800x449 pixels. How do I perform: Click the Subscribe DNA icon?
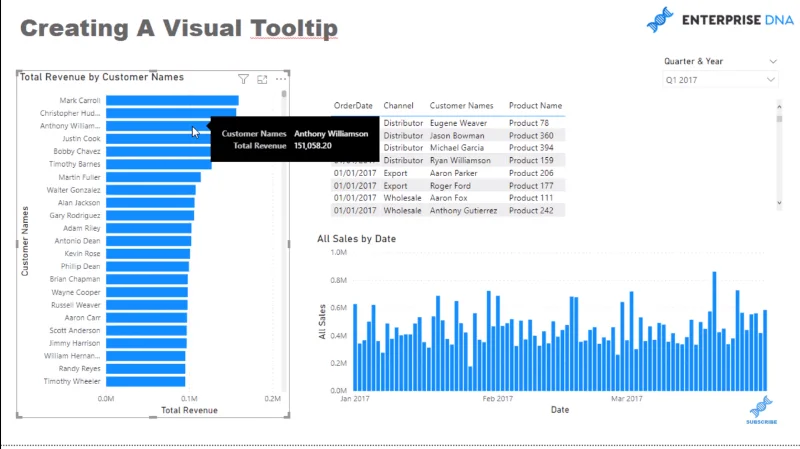pos(761,410)
